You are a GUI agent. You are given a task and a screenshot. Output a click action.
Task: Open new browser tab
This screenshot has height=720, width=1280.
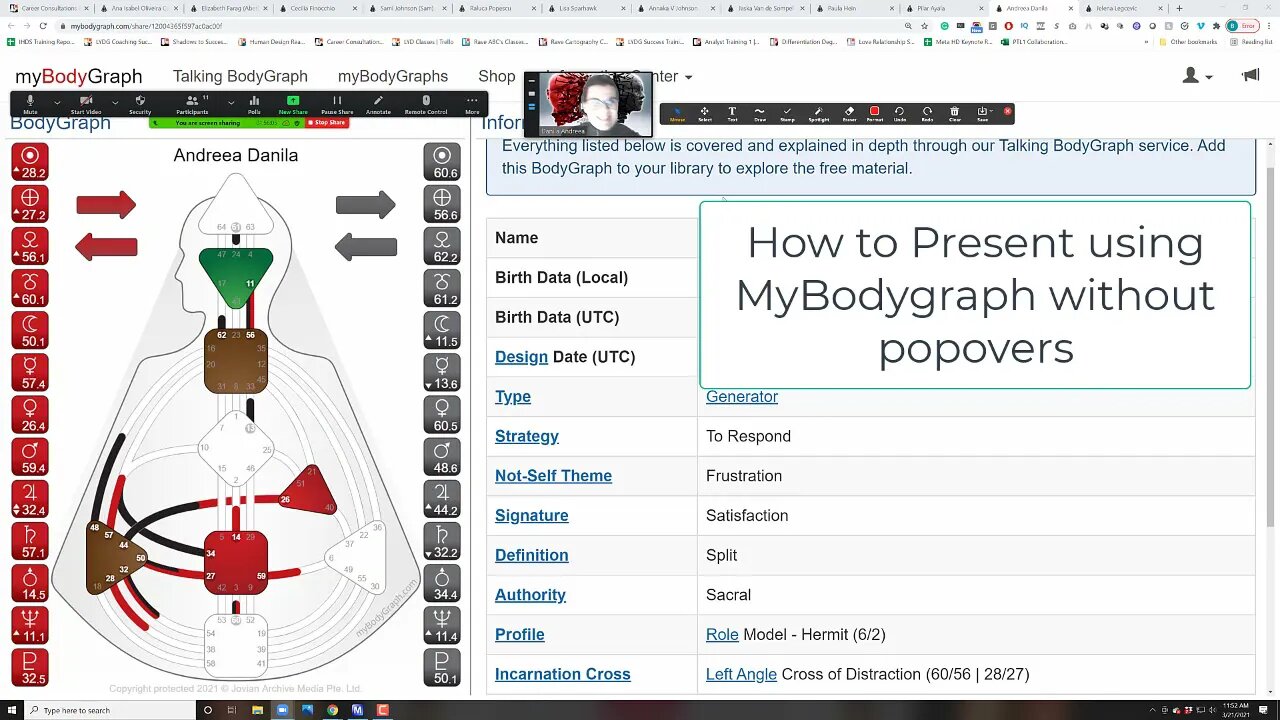(1179, 8)
